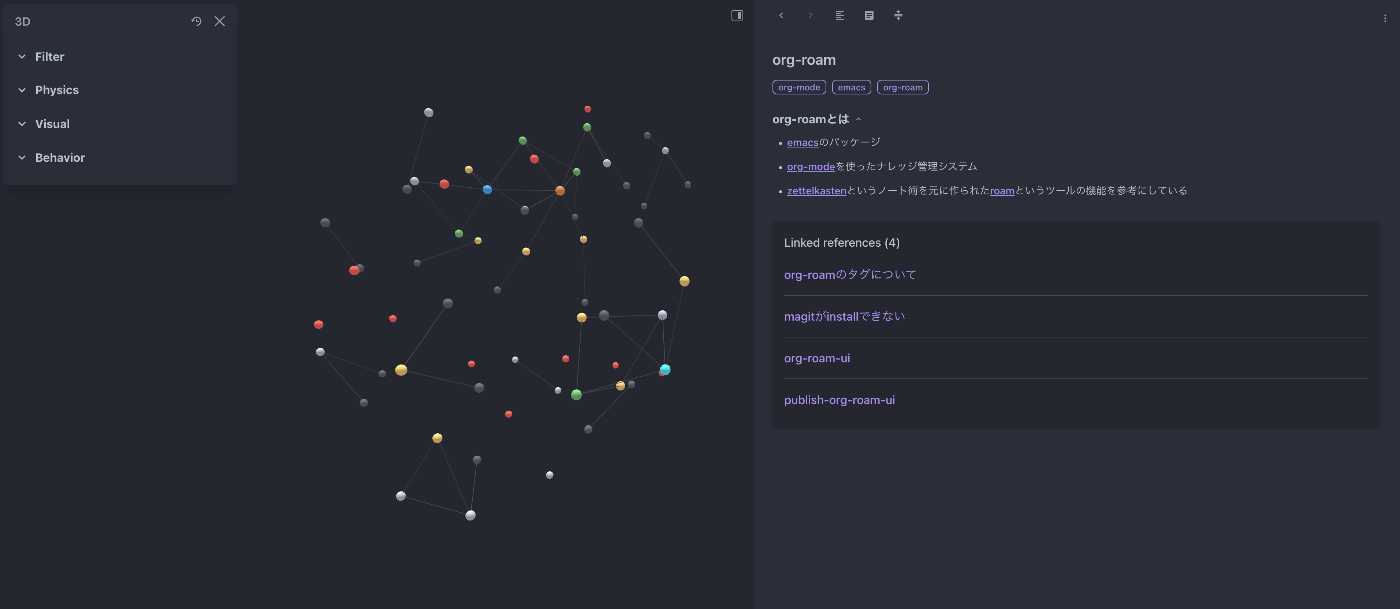Select the blue node in the graph
Screen dimensions: 1400x609
click(x=487, y=189)
